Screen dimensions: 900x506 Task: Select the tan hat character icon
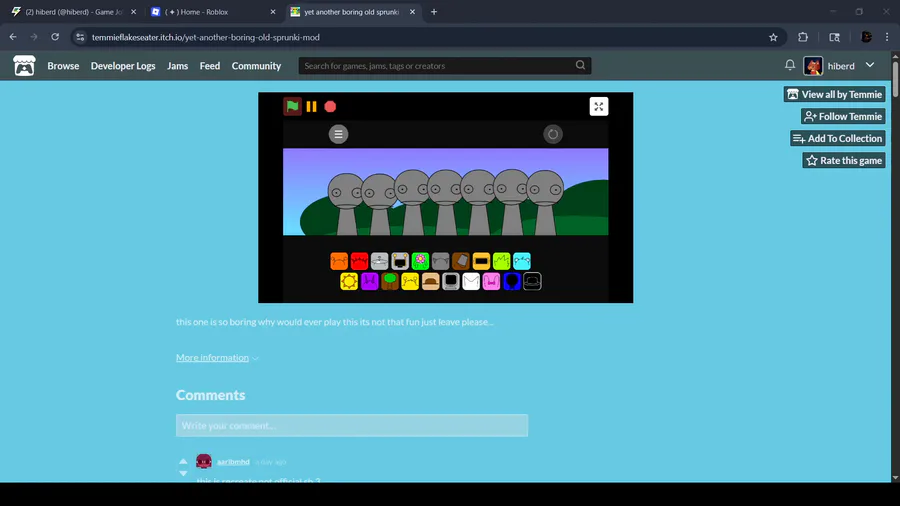click(430, 281)
